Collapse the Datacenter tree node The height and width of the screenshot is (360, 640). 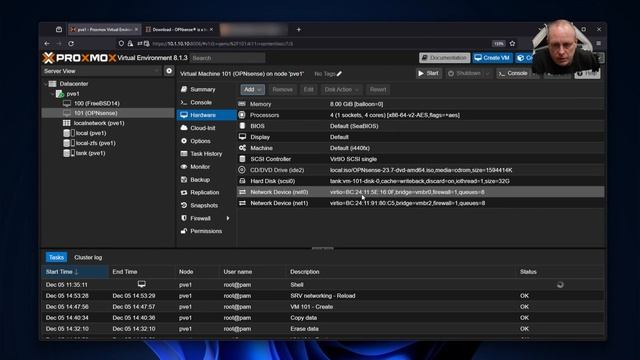coord(46,84)
